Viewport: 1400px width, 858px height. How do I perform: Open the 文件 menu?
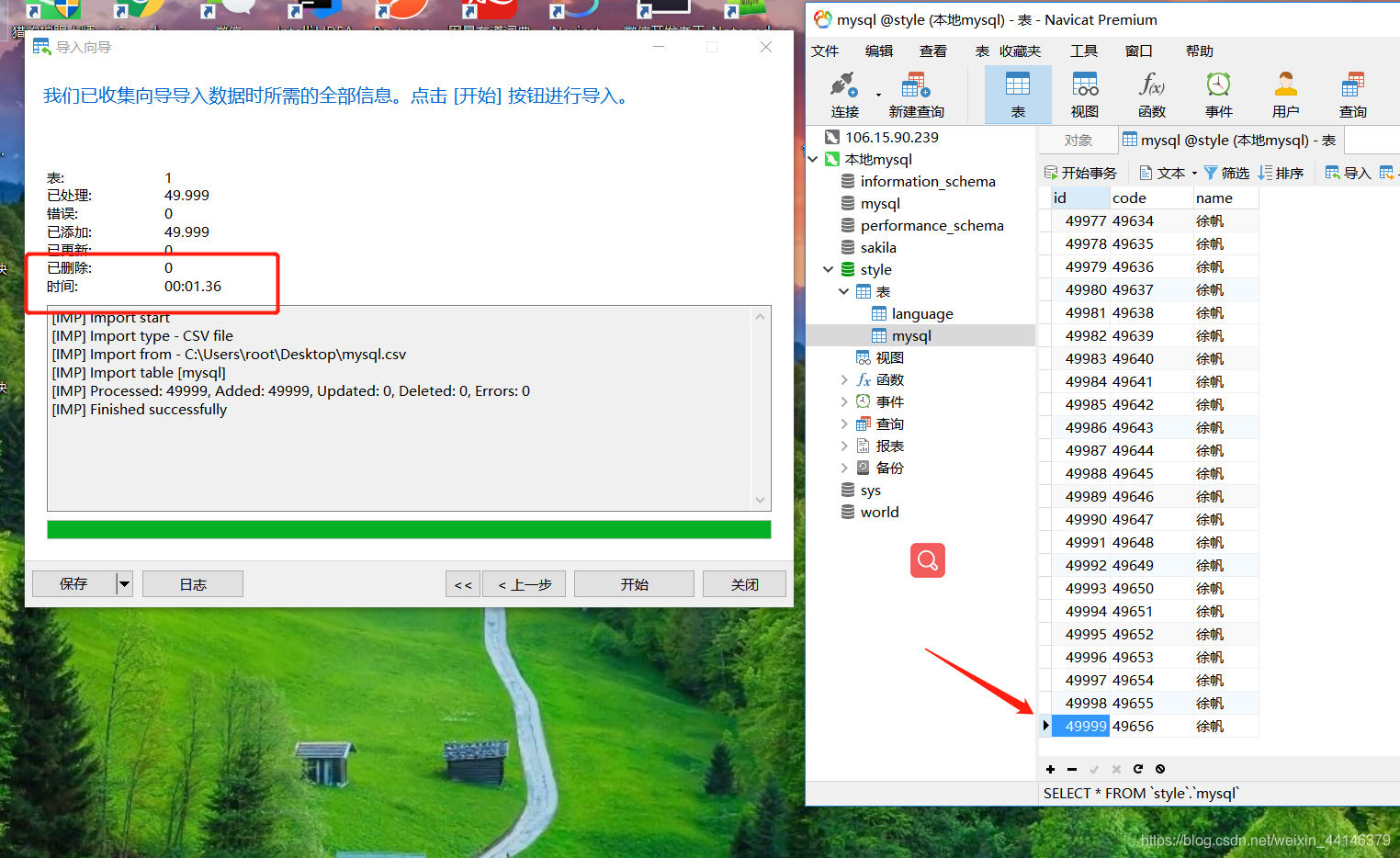[x=825, y=51]
